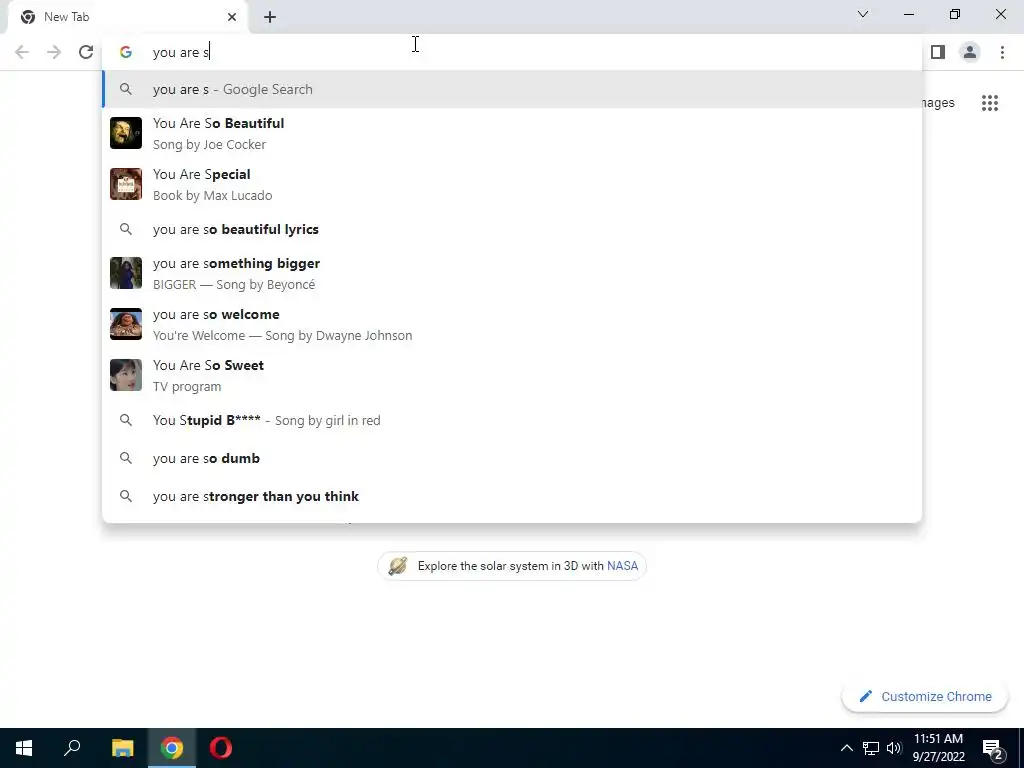Open 'Explore the solar system in 3D' promo
The width and height of the screenshot is (1024, 768).
click(512, 566)
